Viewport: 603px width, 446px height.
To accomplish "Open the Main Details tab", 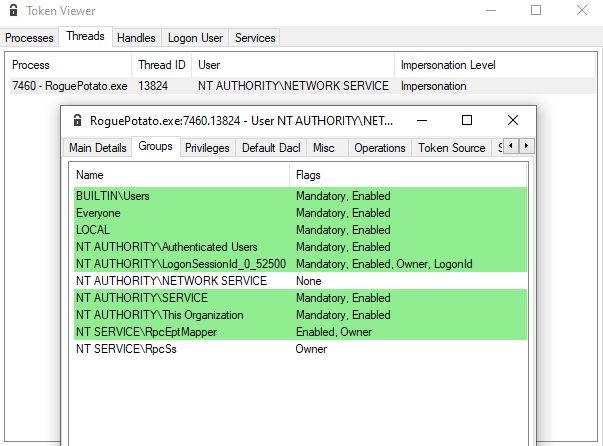I will click(x=97, y=148).
